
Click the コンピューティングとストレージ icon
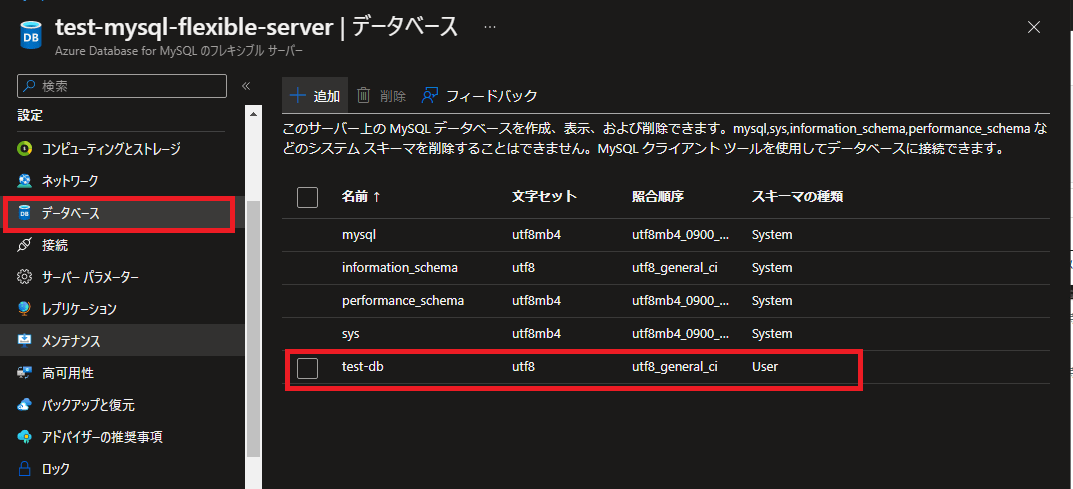pyautogui.click(x=25, y=148)
